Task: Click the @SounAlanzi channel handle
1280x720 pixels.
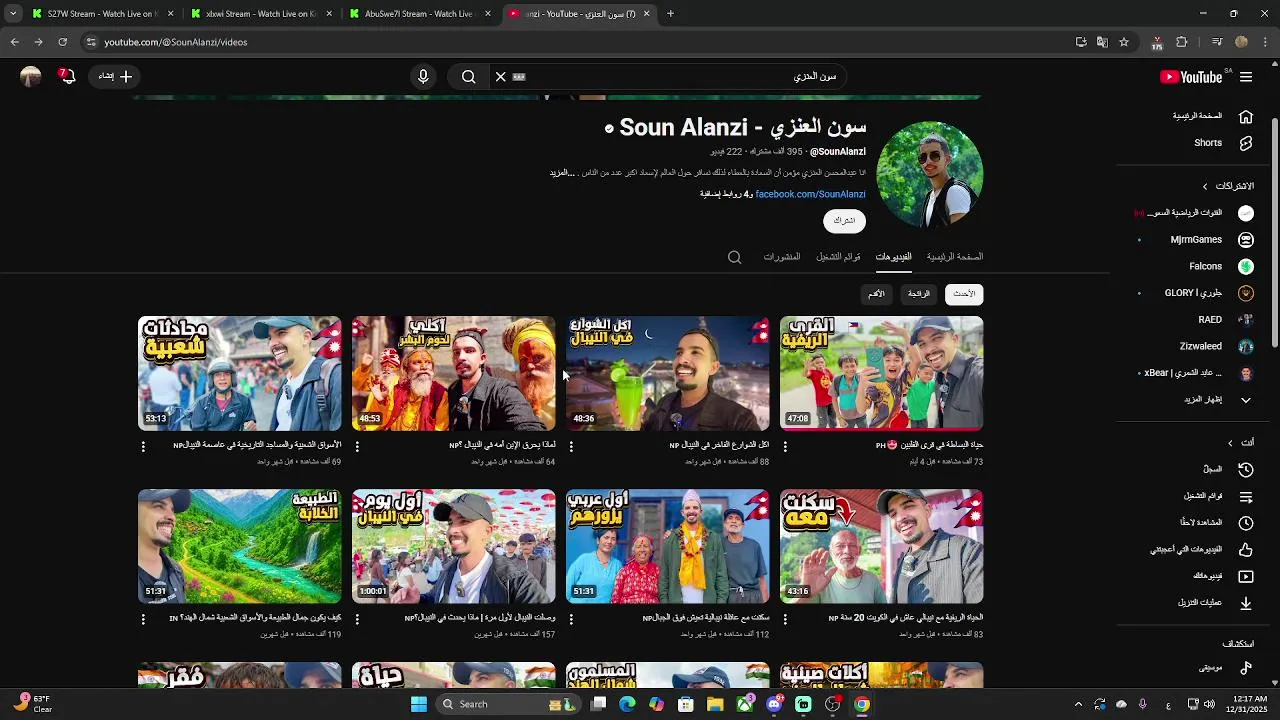Action: [x=838, y=152]
